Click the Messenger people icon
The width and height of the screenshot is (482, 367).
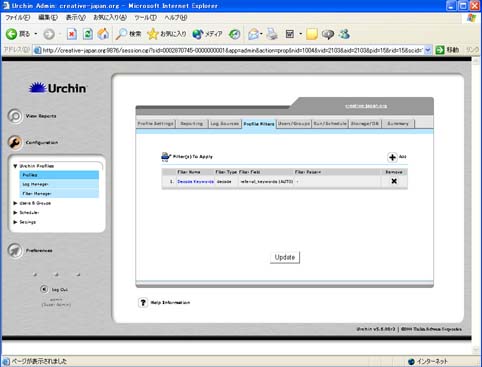pyautogui.click(x=344, y=34)
